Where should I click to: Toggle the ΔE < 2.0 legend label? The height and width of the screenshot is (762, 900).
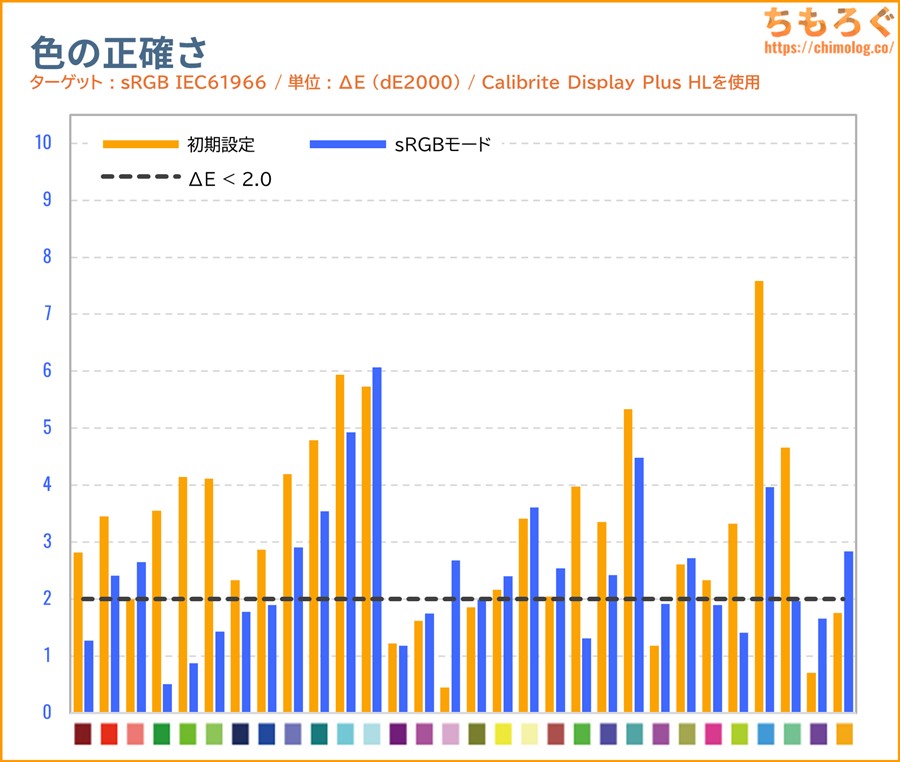230,179
